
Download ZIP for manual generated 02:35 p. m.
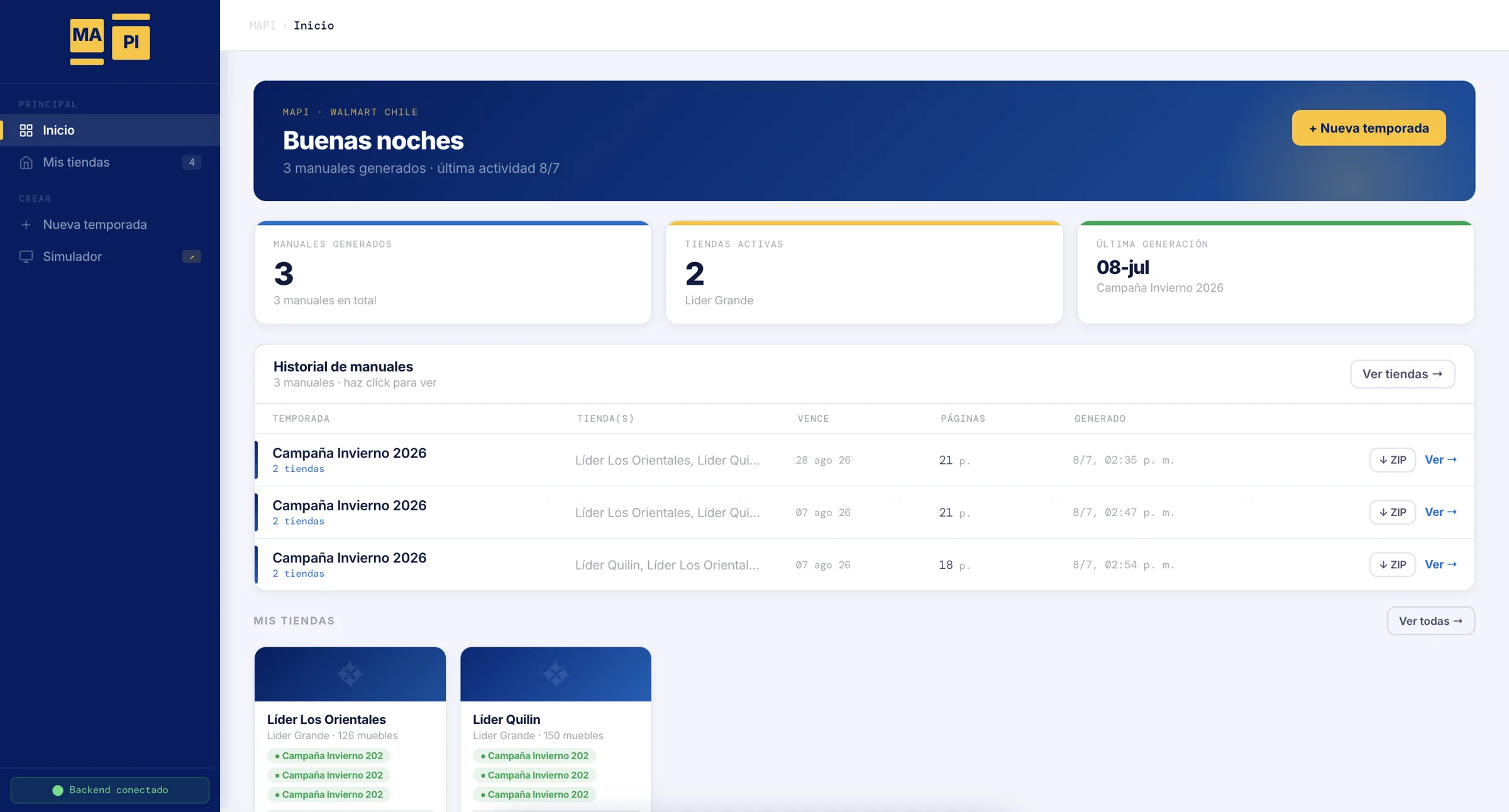click(1392, 460)
